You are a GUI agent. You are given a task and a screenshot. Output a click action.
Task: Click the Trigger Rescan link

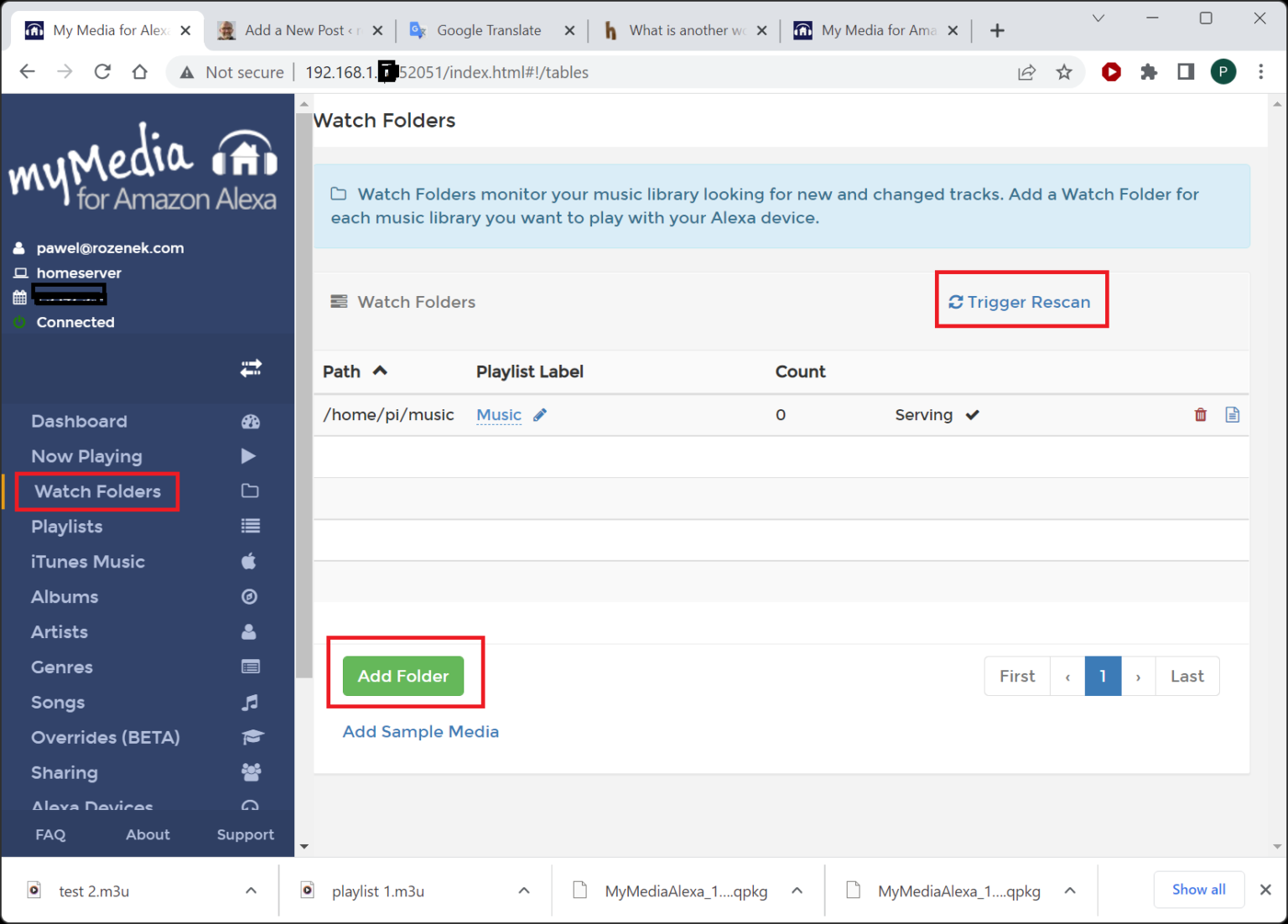(x=1020, y=302)
